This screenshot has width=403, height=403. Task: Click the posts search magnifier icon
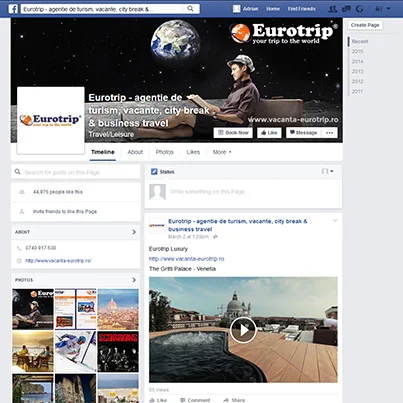tap(18, 172)
